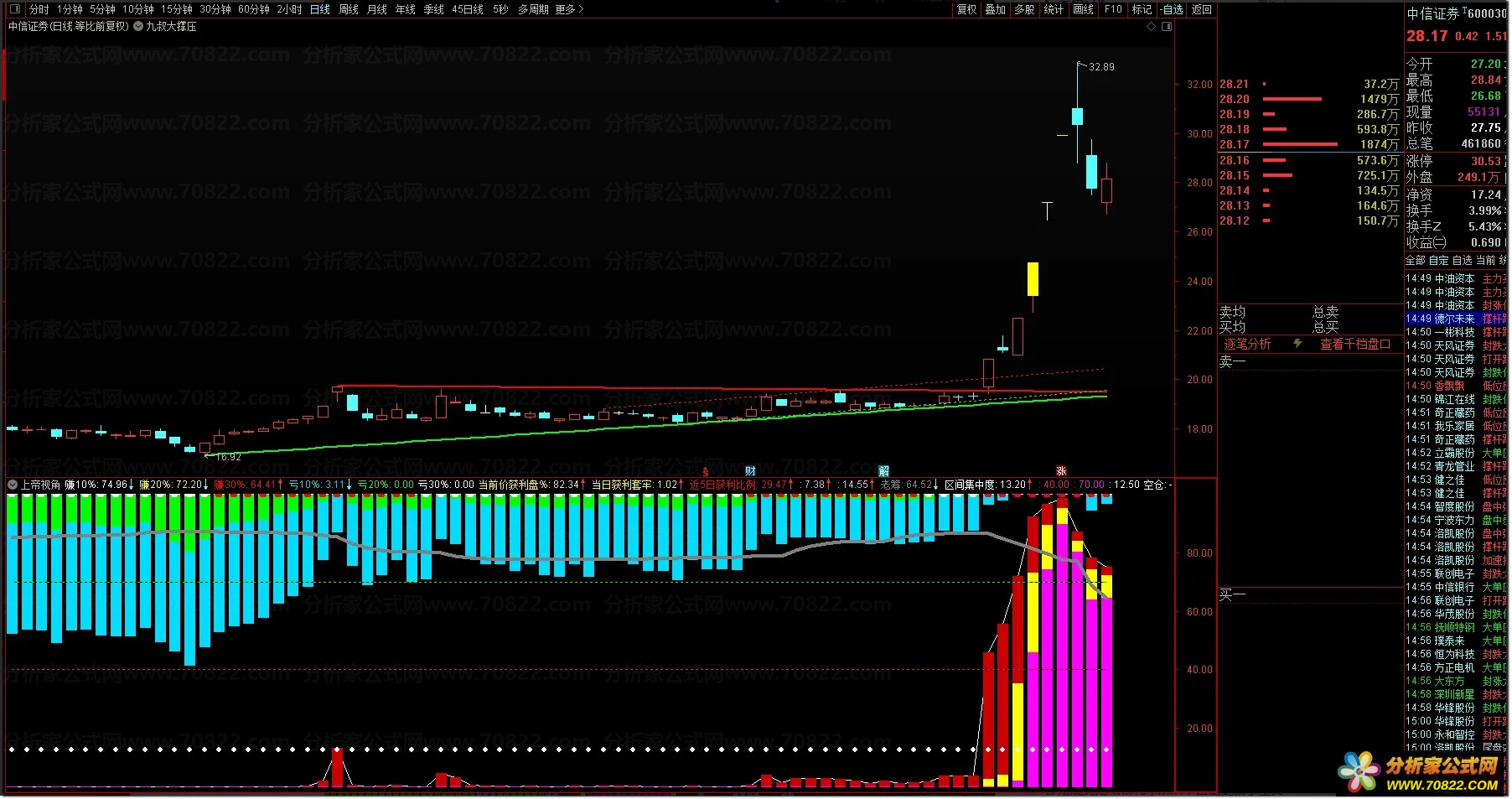Select the 5秒 period tab
Image resolution: width=1512 pixels, height=799 pixels.
(500, 9)
